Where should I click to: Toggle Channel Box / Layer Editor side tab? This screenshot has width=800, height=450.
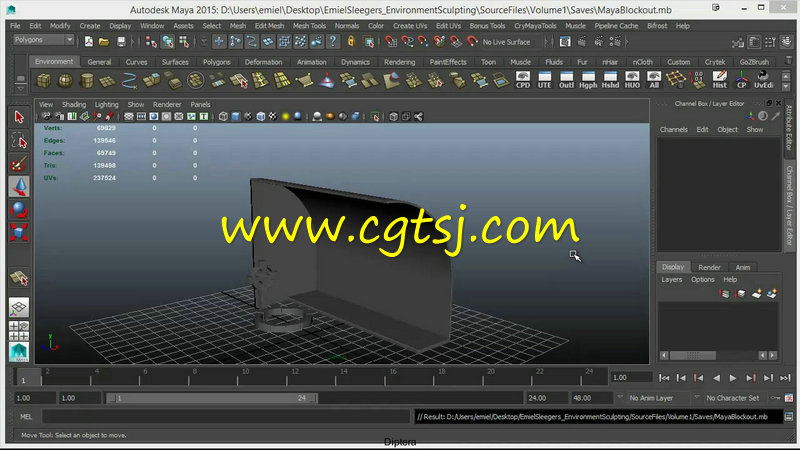click(789, 206)
